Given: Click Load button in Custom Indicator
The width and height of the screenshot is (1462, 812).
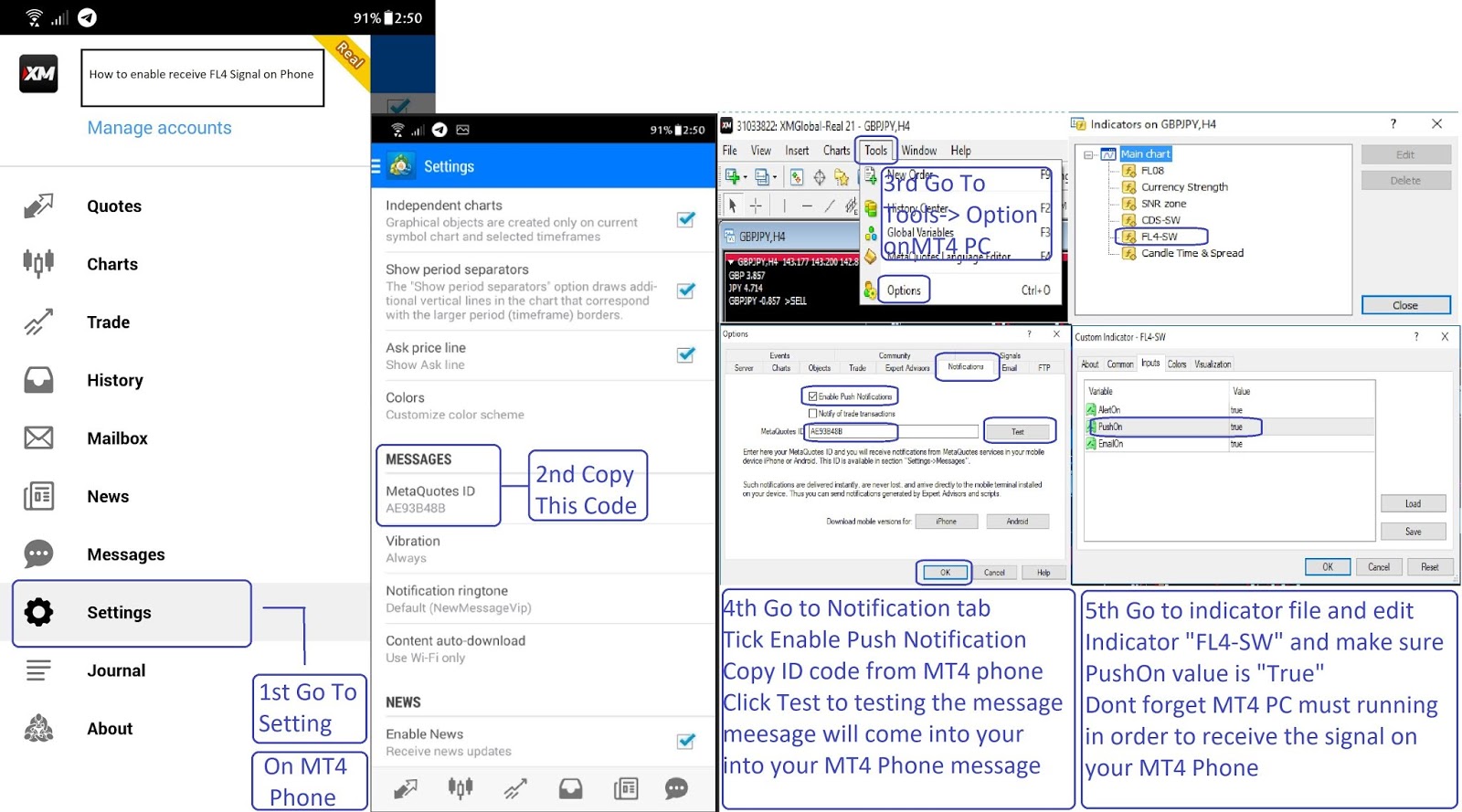Looking at the screenshot, I should (x=1413, y=503).
